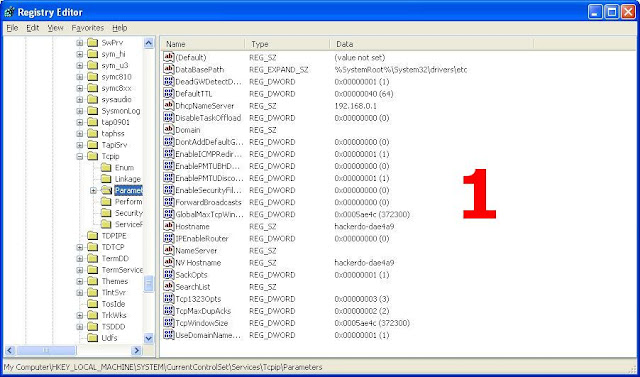Expand the TapiSrv tree node
640x377 pixels.
(80, 145)
